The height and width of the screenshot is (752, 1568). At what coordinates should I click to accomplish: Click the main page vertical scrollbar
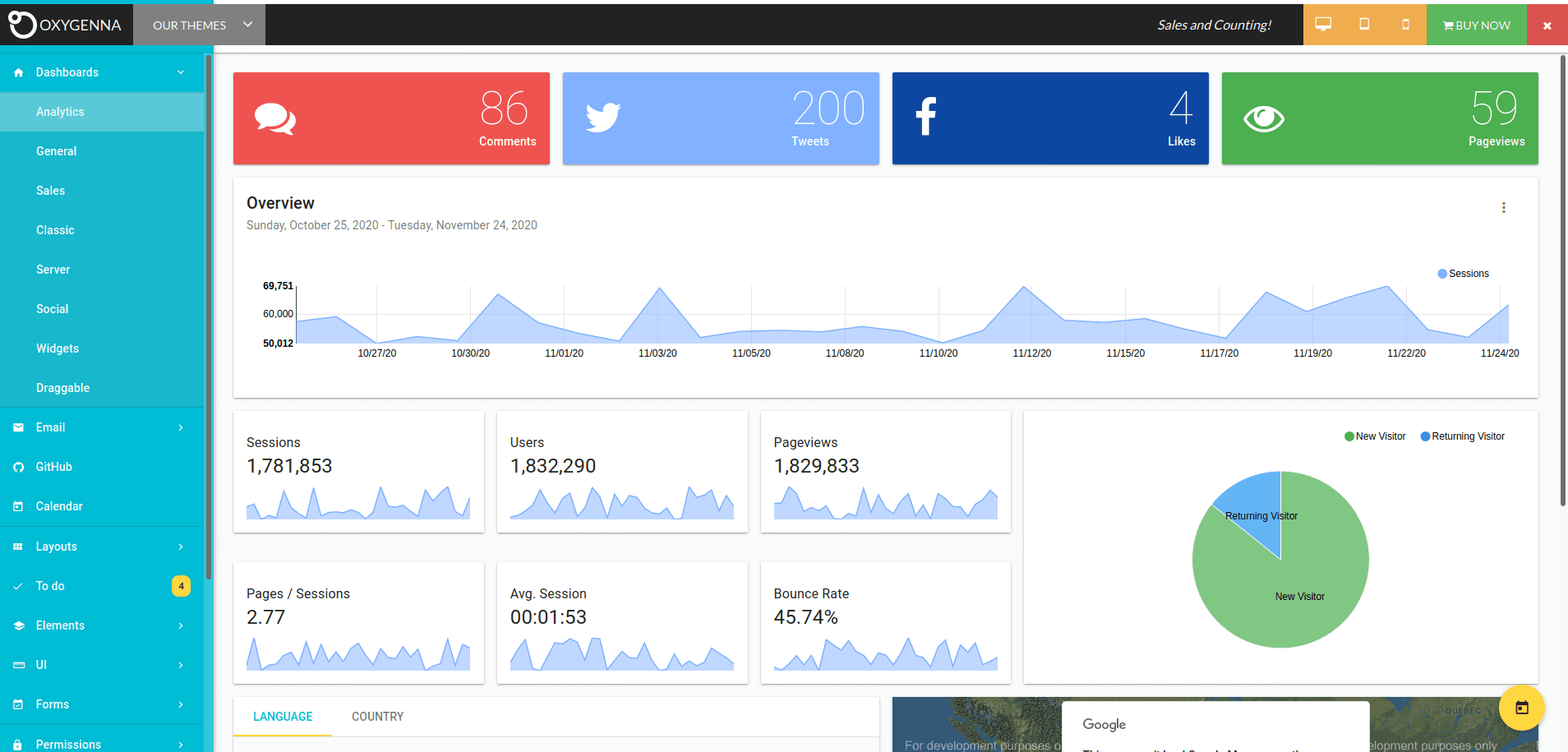[1562, 279]
